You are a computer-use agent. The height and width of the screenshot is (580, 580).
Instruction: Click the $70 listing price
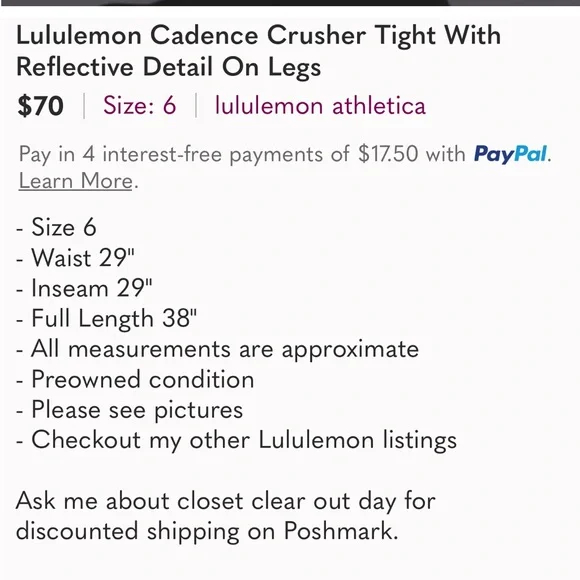40,106
